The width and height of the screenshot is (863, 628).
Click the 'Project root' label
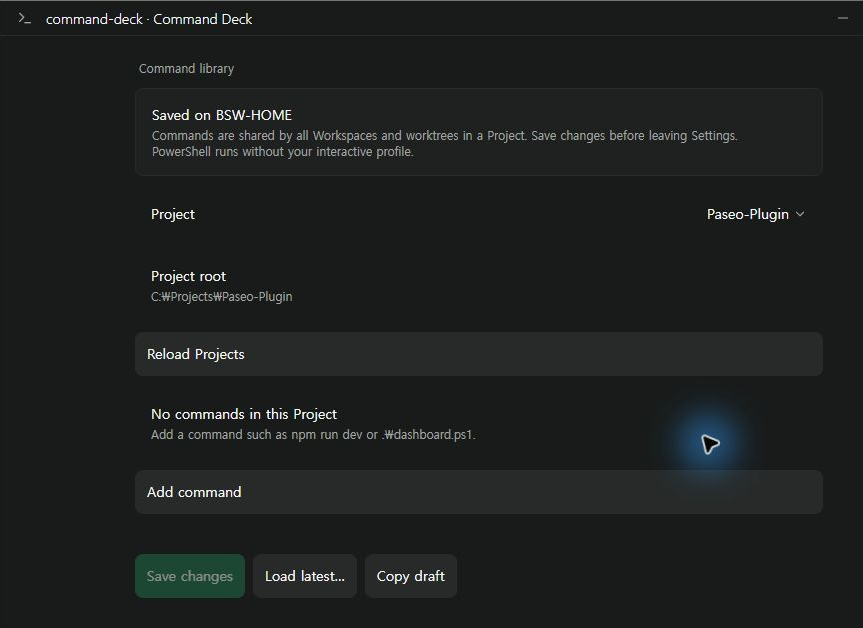[188, 276]
